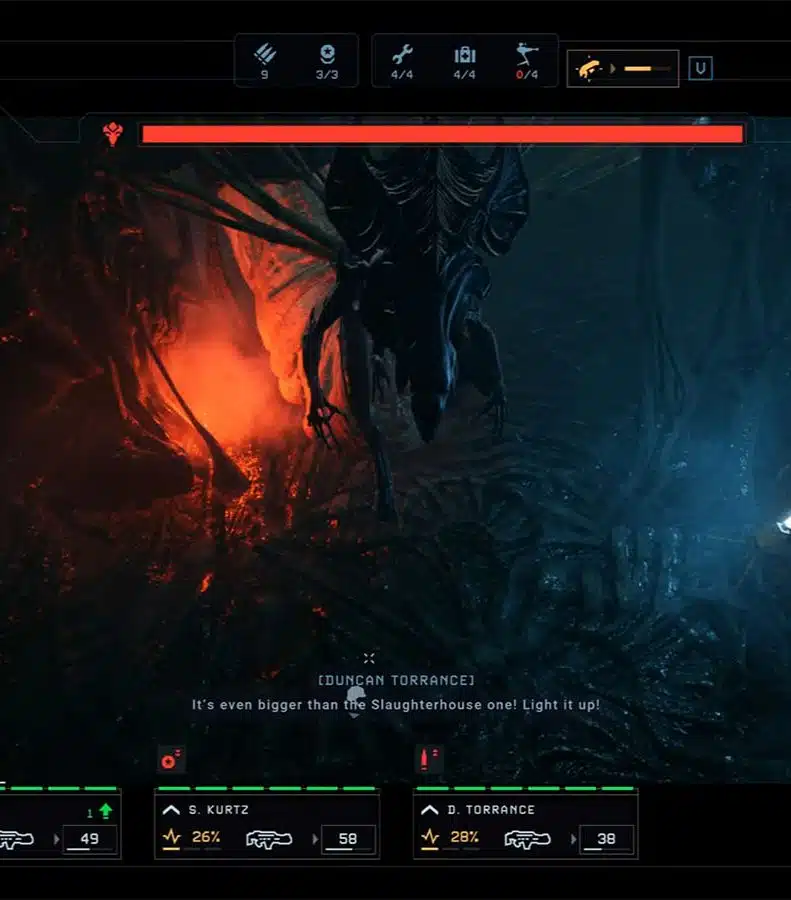Click the arrow before ammo count 38
The image size is (791, 900).
click(x=573, y=839)
